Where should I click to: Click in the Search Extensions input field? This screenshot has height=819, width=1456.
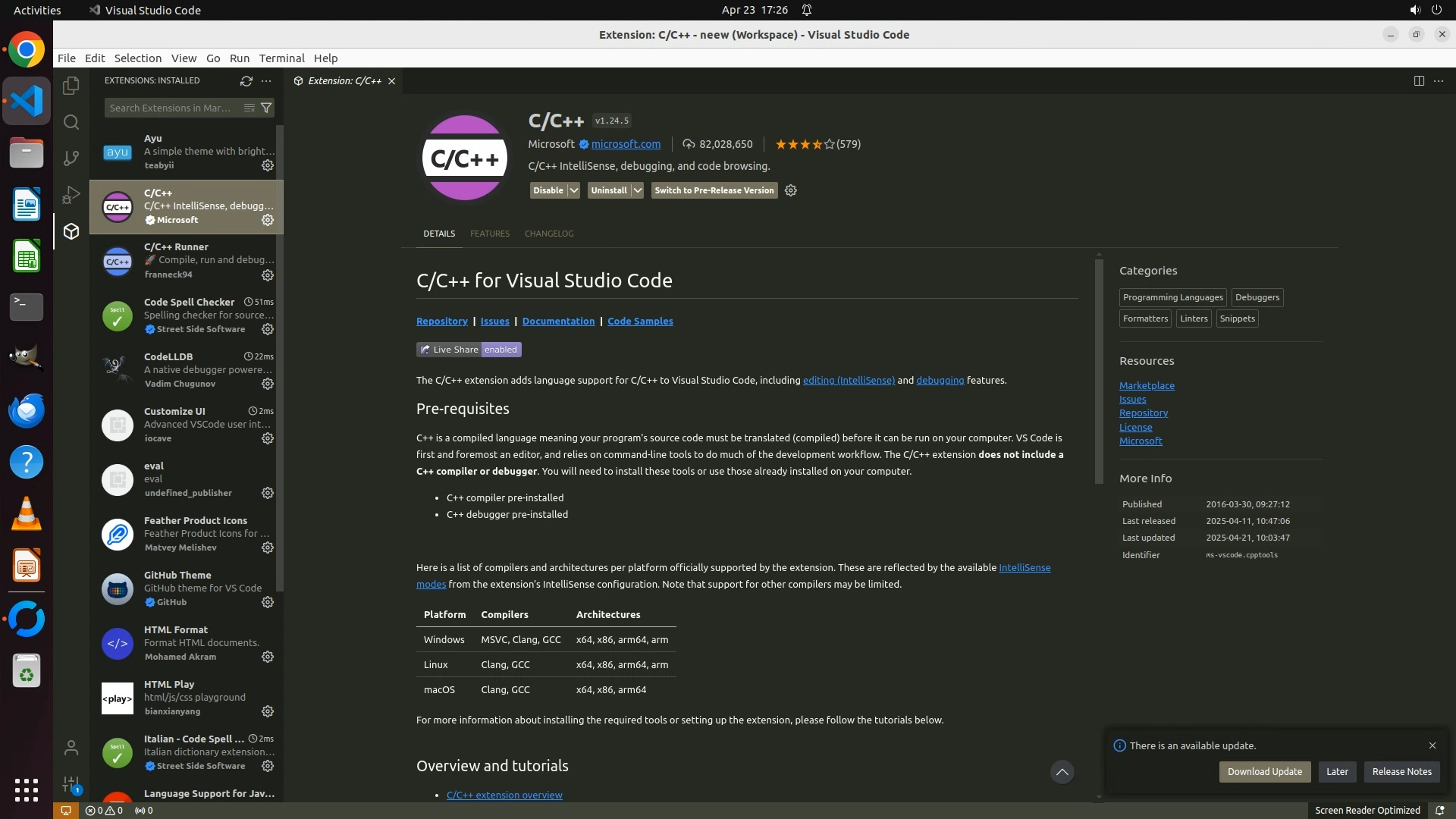click(x=171, y=108)
